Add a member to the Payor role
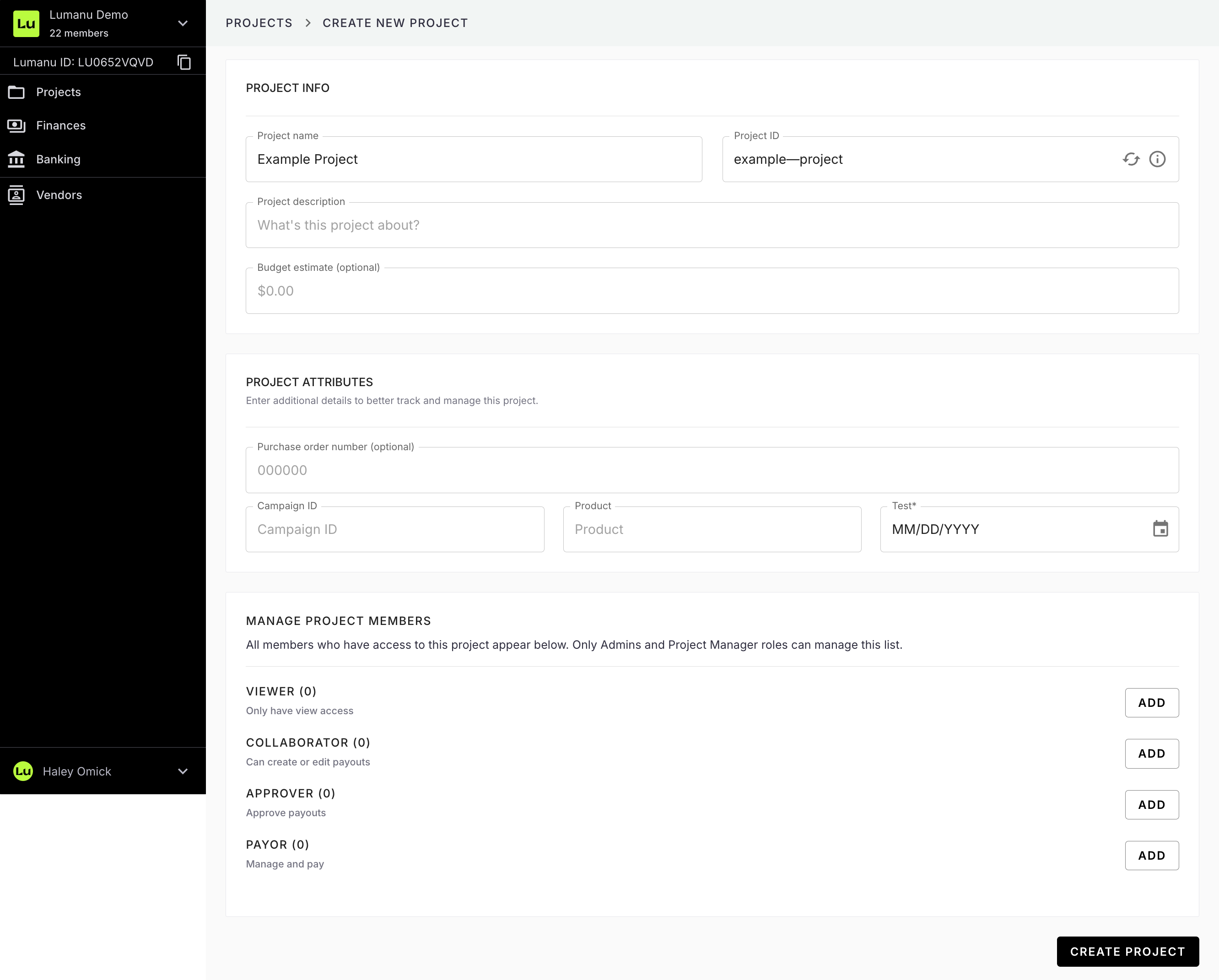1219x980 pixels. (1151, 856)
